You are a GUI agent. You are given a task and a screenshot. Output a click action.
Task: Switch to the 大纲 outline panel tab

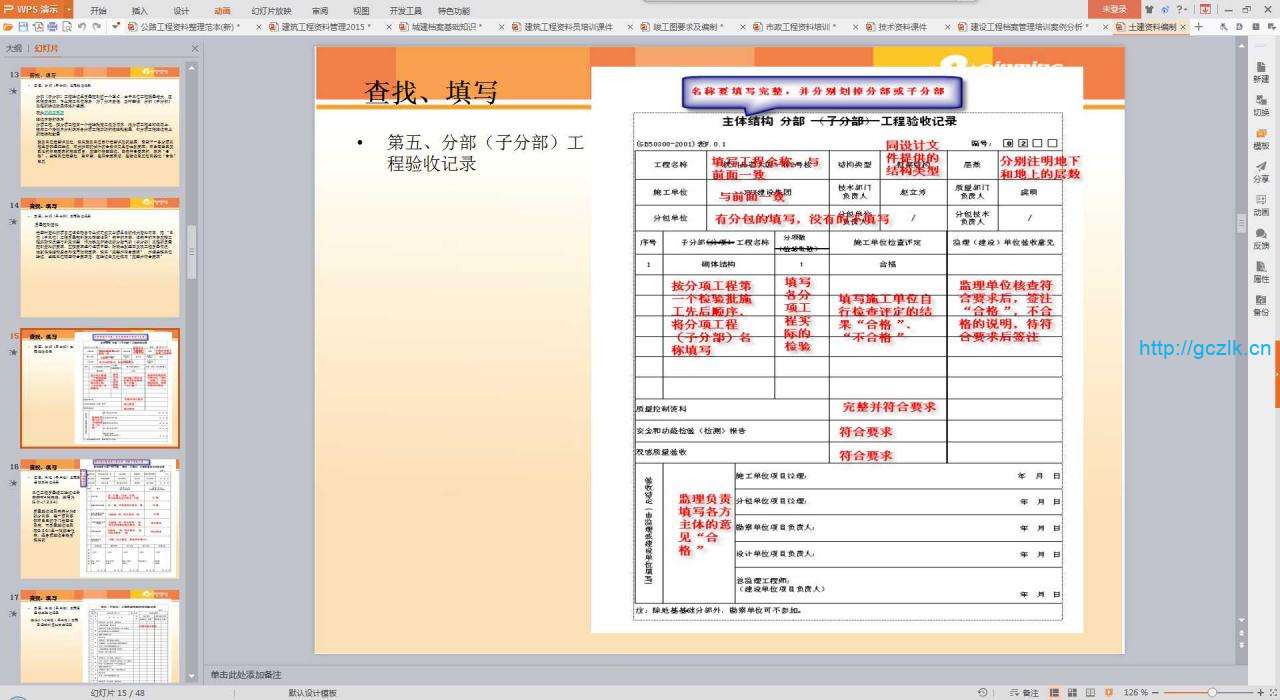(13, 47)
